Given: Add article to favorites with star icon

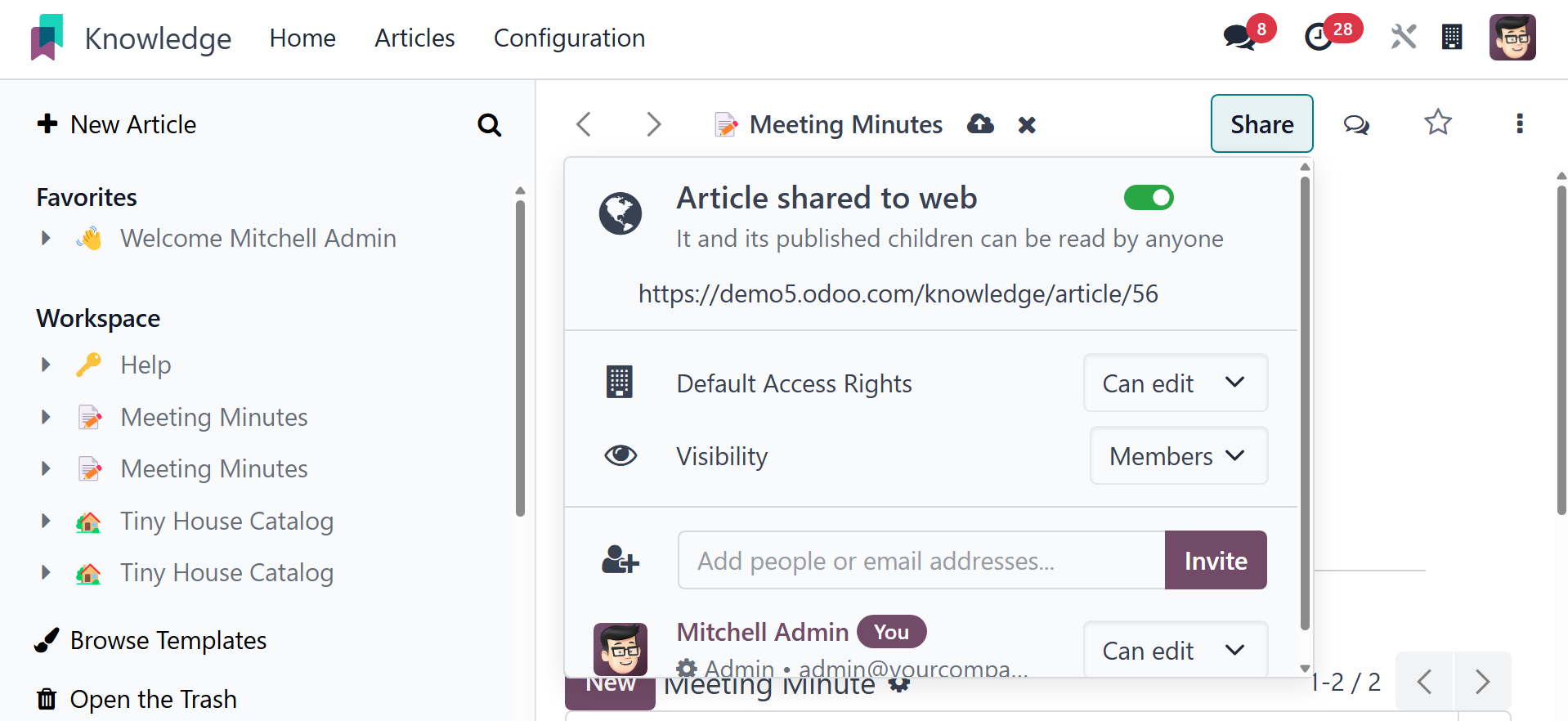Looking at the screenshot, I should 1437,123.
